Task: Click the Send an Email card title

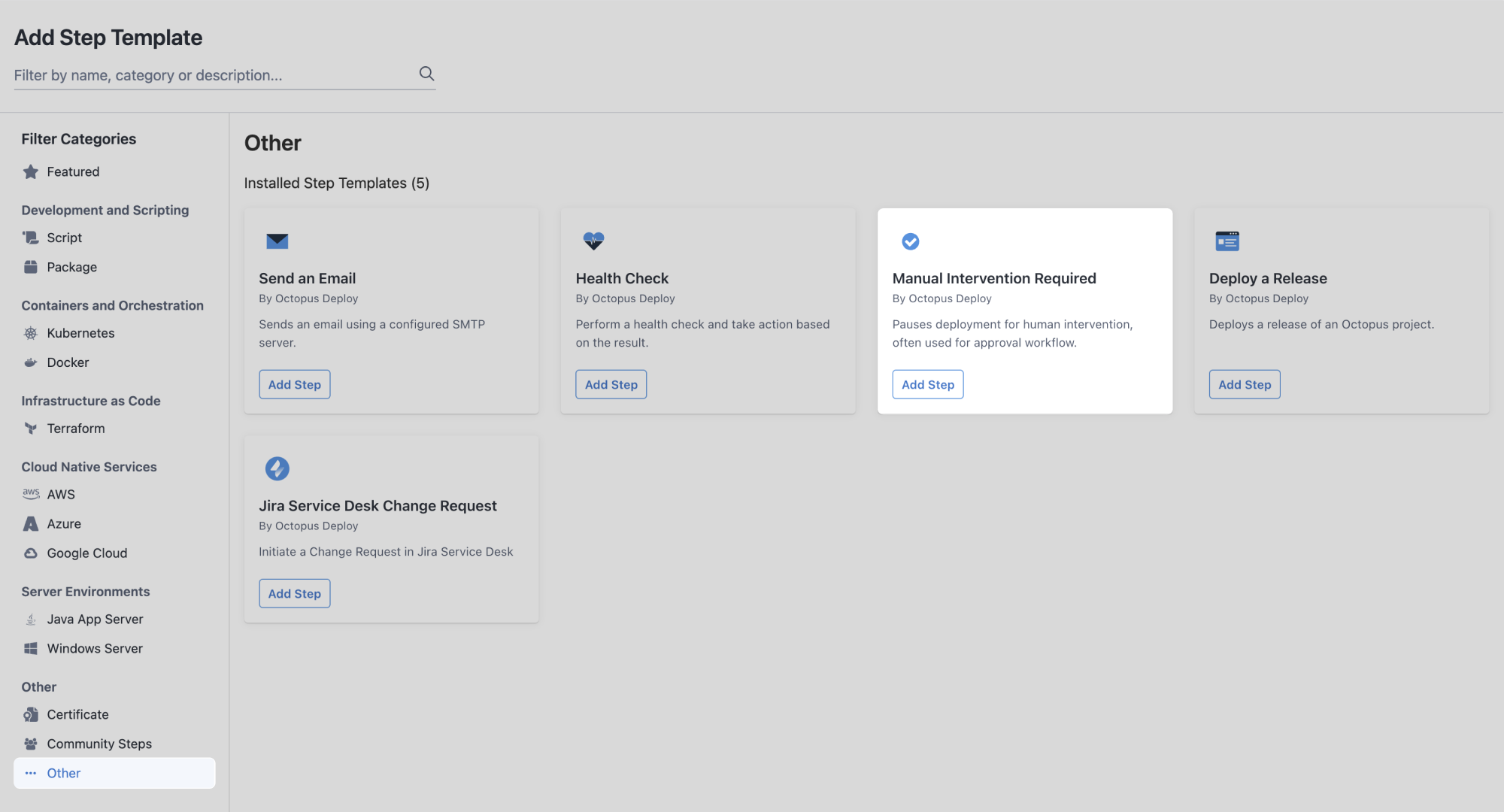Action: coord(308,278)
